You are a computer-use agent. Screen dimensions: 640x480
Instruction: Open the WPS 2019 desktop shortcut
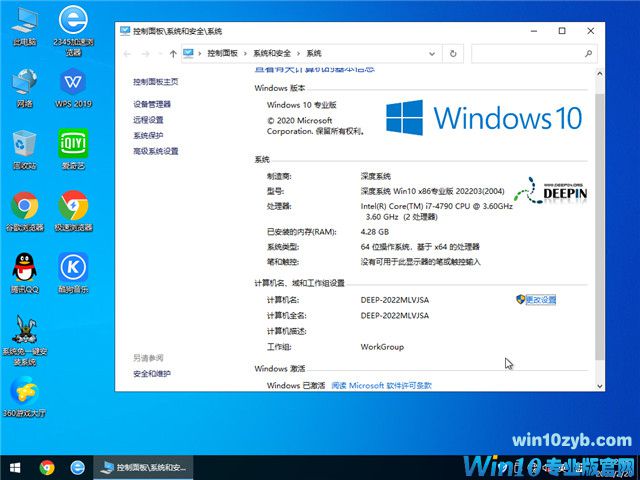72,83
